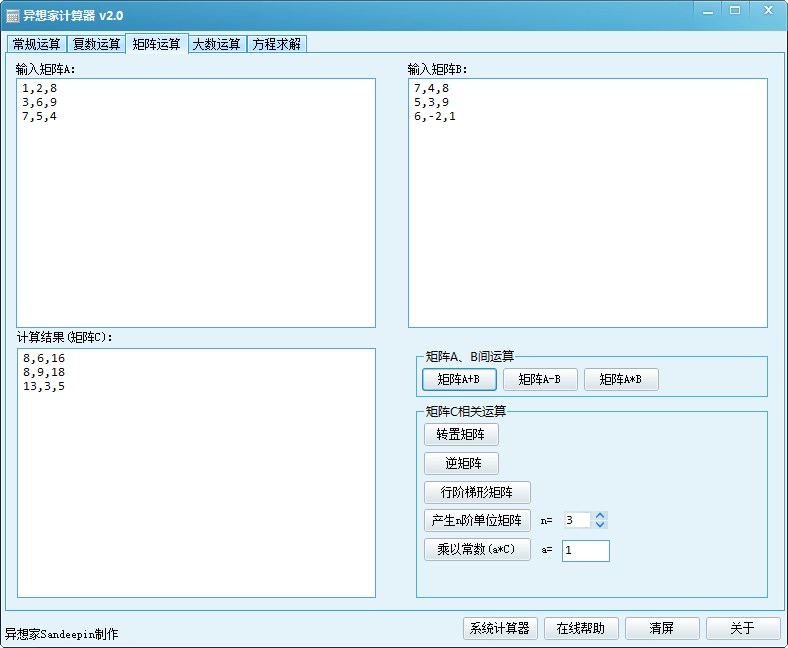Click the 转置矩阵 transpose button
788x648 pixels.
tap(461, 435)
